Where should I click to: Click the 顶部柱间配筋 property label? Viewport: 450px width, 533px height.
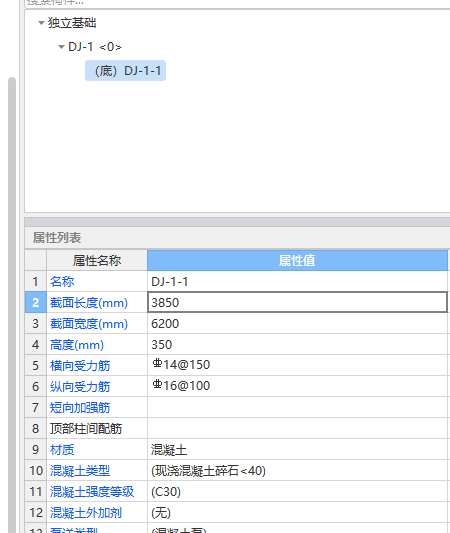pos(86,429)
